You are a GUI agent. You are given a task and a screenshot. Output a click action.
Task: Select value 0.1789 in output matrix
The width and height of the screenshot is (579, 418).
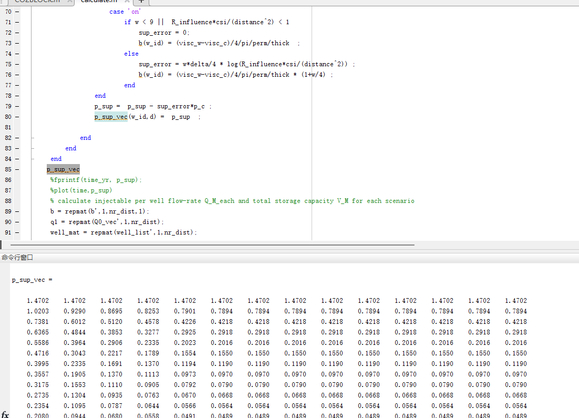point(148,353)
